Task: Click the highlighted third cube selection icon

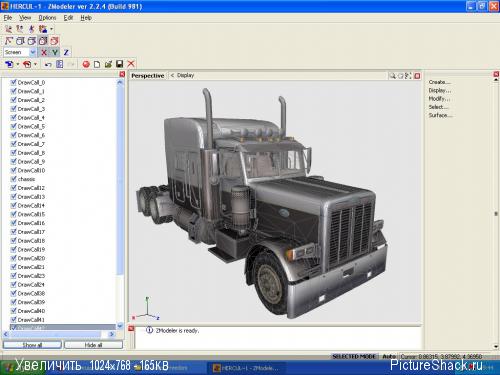Action: tap(43, 41)
